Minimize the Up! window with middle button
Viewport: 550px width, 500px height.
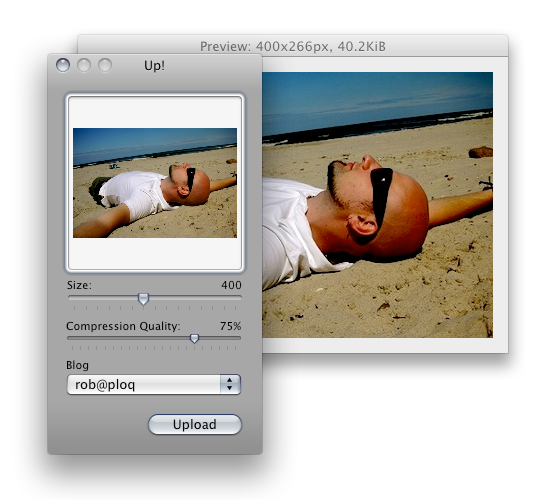point(84,65)
